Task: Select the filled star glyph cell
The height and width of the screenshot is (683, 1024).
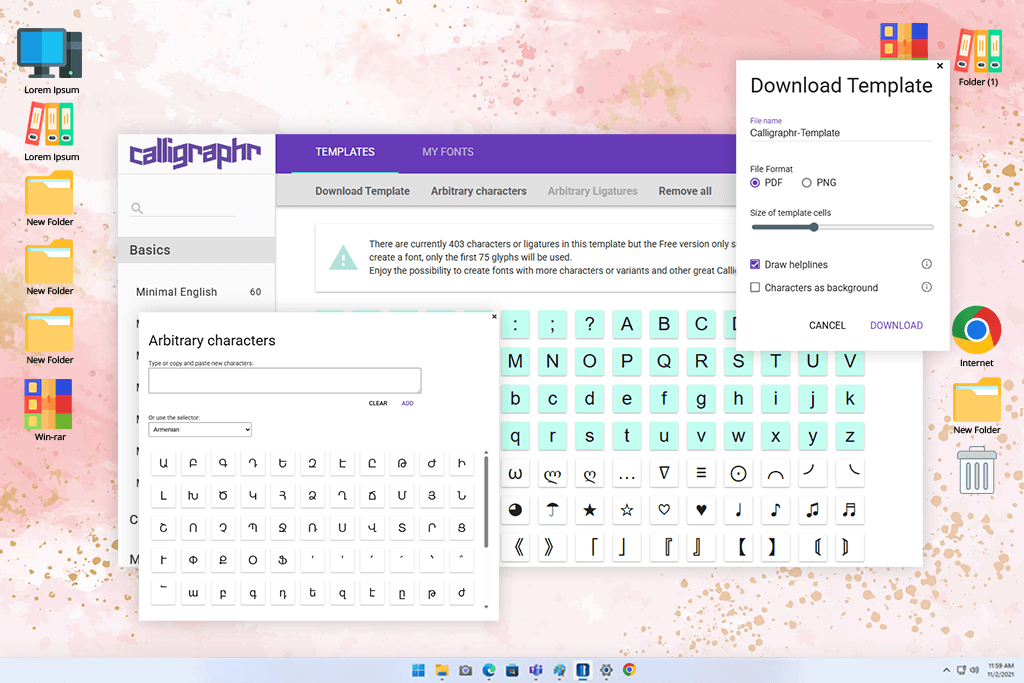Action: pos(590,510)
